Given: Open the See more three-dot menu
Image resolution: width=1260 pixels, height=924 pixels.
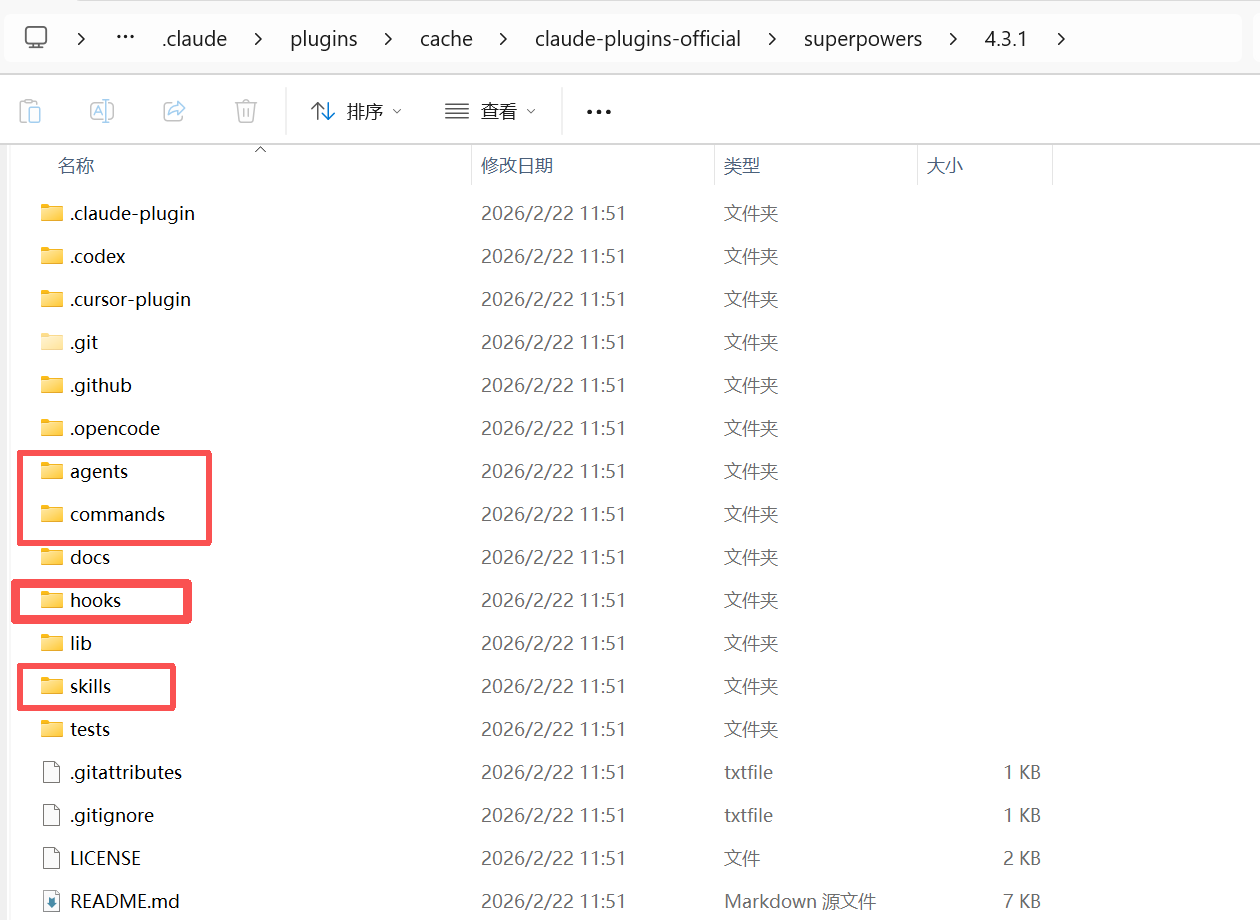Looking at the screenshot, I should pos(599,112).
